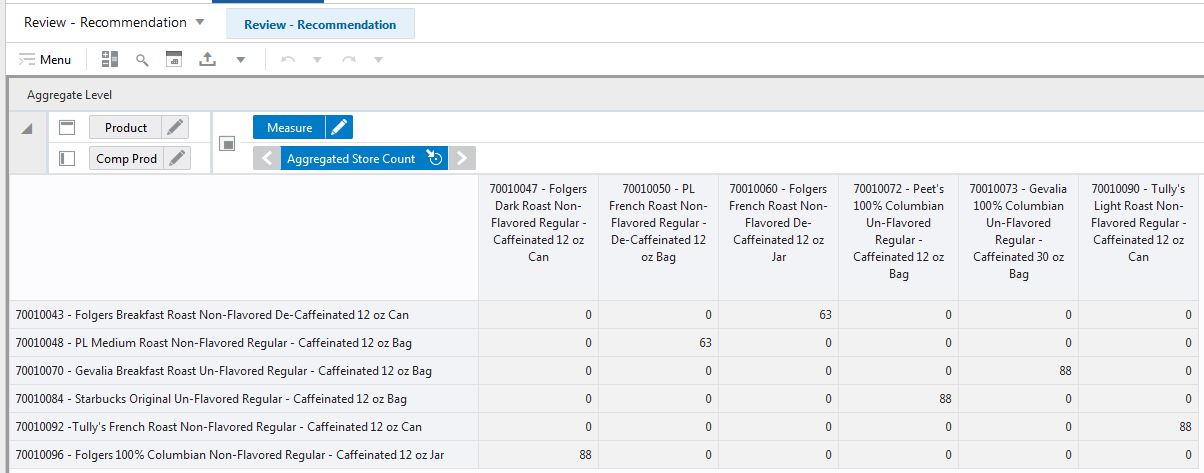Click the Product dimension button
1204x473 pixels.
click(x=126, y=127)
